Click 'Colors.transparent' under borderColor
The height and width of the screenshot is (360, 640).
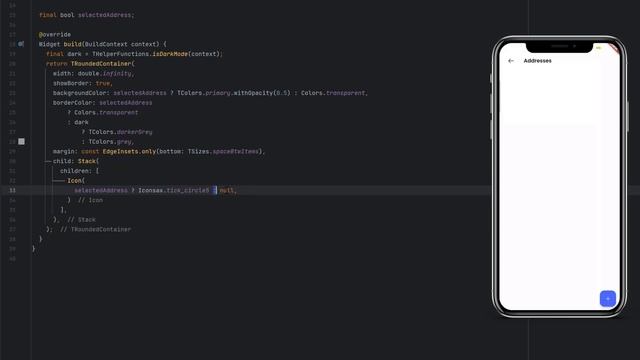(x=106, y=113)
